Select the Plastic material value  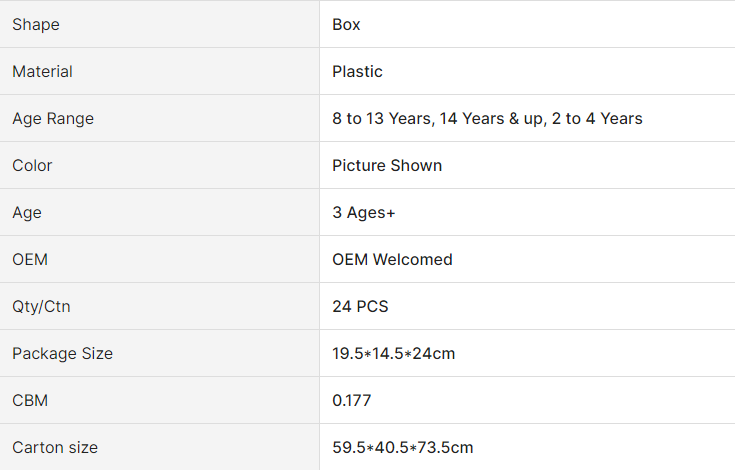click(357, 71)
